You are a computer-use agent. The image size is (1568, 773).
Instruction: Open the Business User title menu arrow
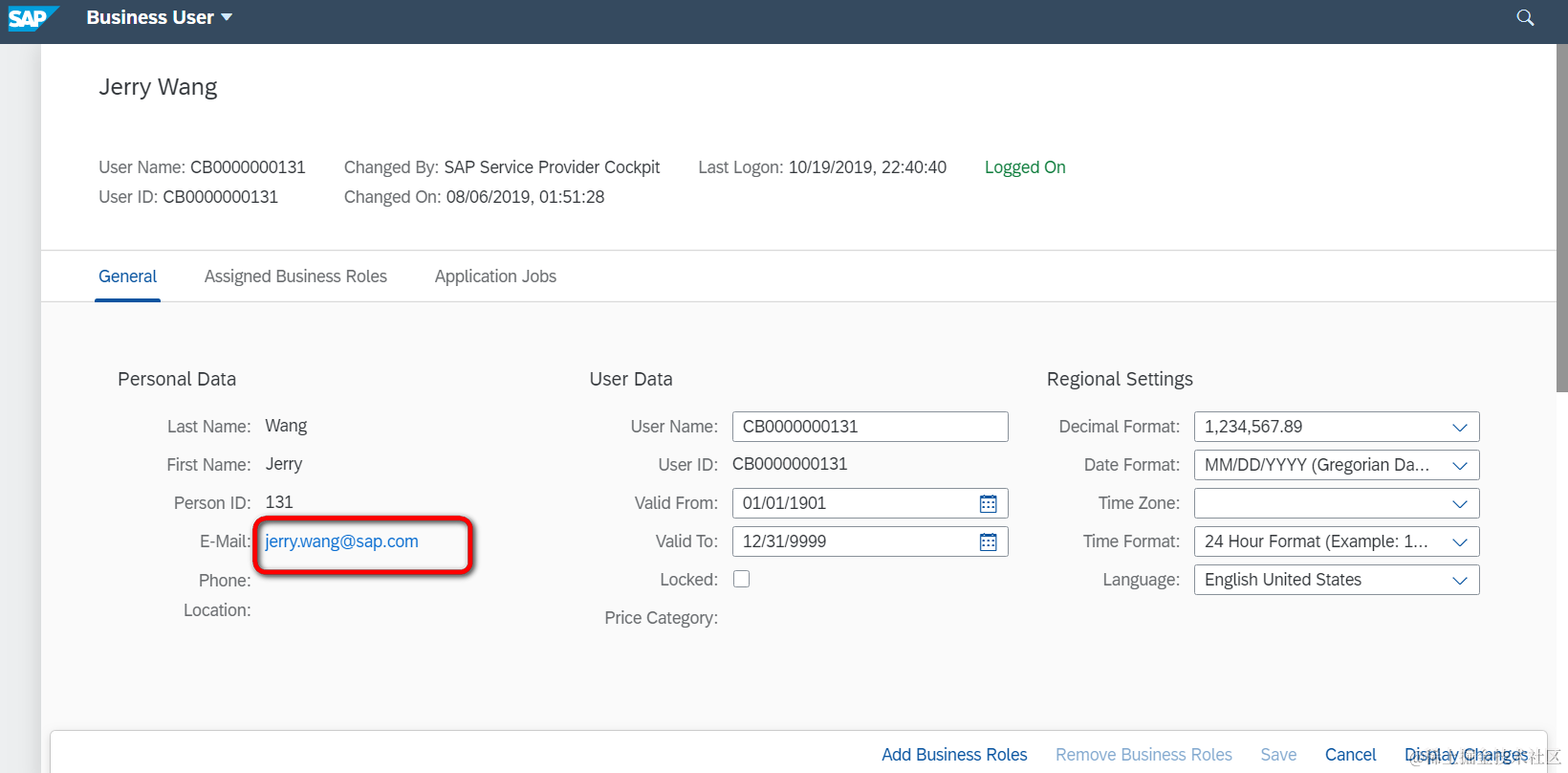pyautogui.click(x=227, y=17)
